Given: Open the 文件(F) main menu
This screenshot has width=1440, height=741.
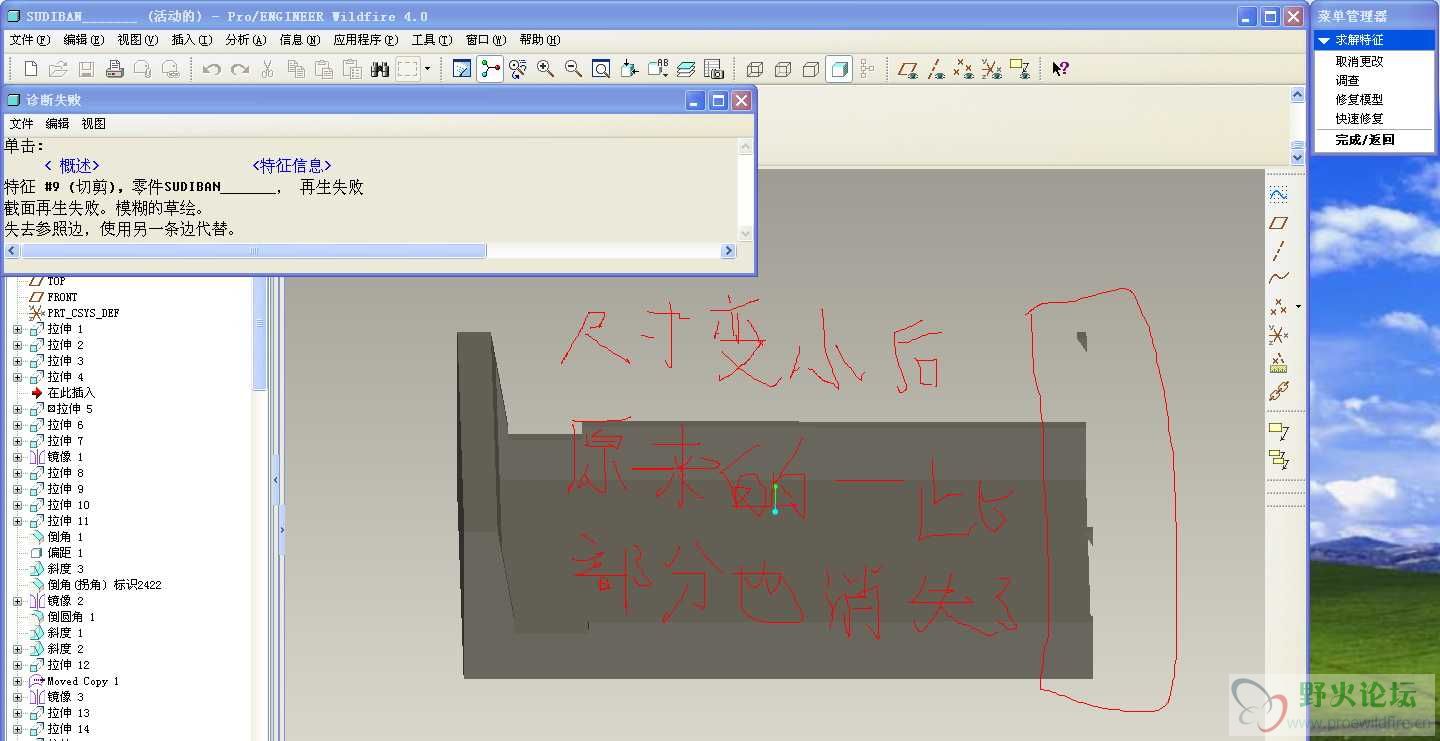Looking at the screenshot, I should (29, 40).
